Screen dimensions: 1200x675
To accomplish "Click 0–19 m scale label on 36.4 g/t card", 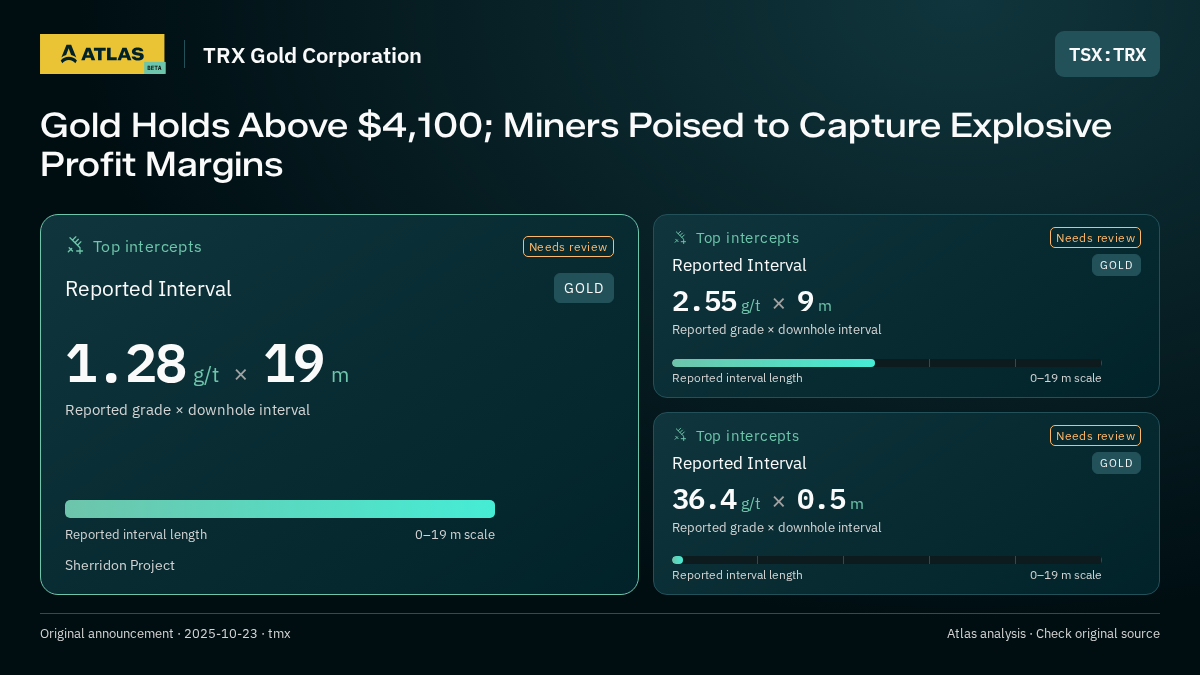I will tap(1066, 575).
